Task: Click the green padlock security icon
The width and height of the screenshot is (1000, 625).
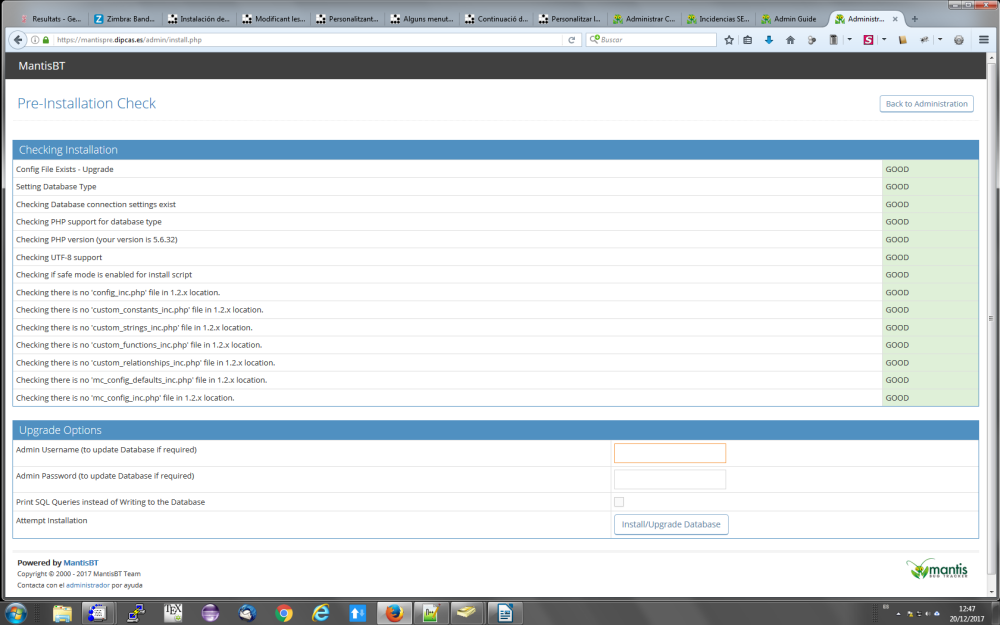Action: point(46,40)
